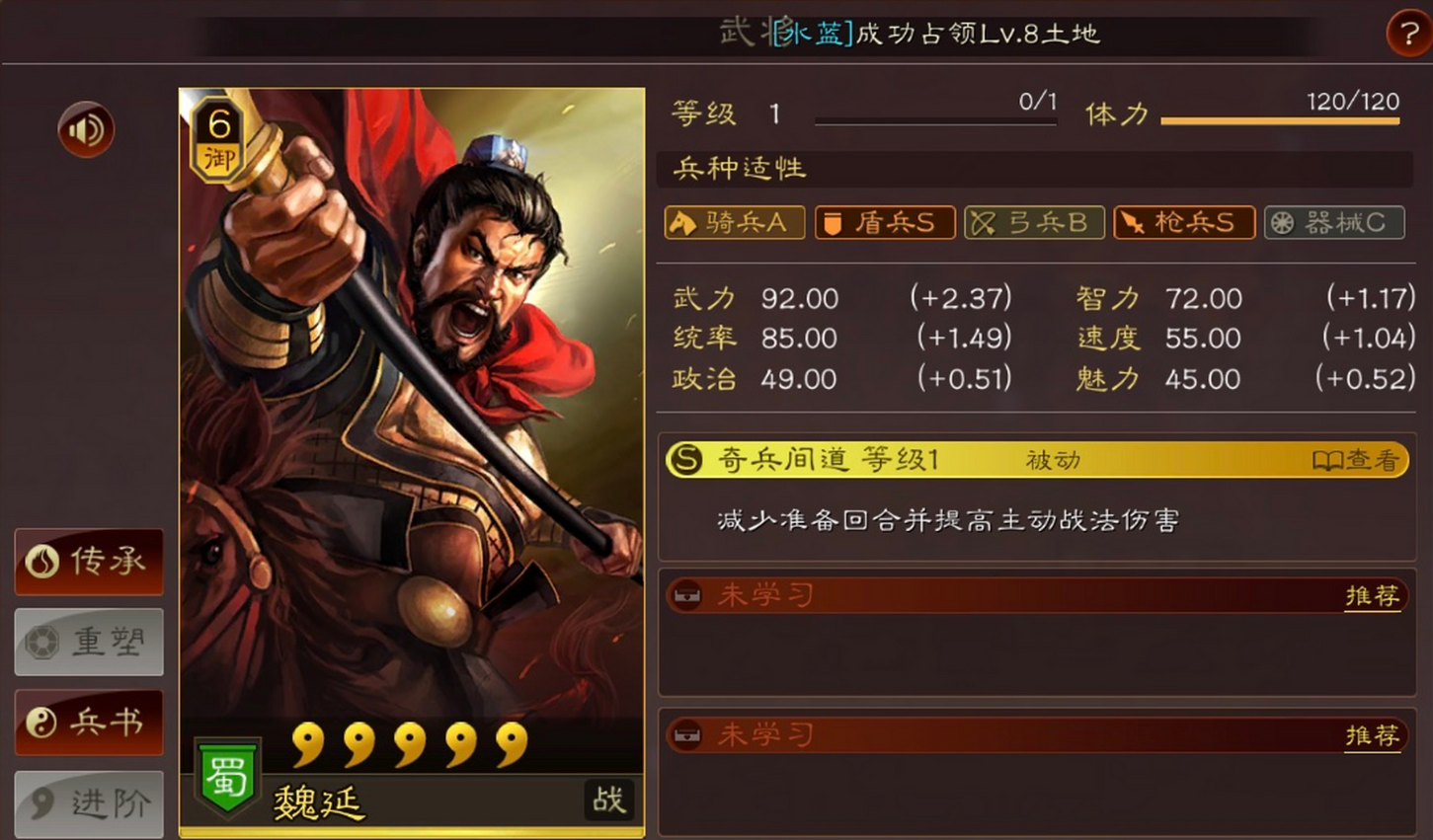Click the 进阶 advance button

[89, 803]
